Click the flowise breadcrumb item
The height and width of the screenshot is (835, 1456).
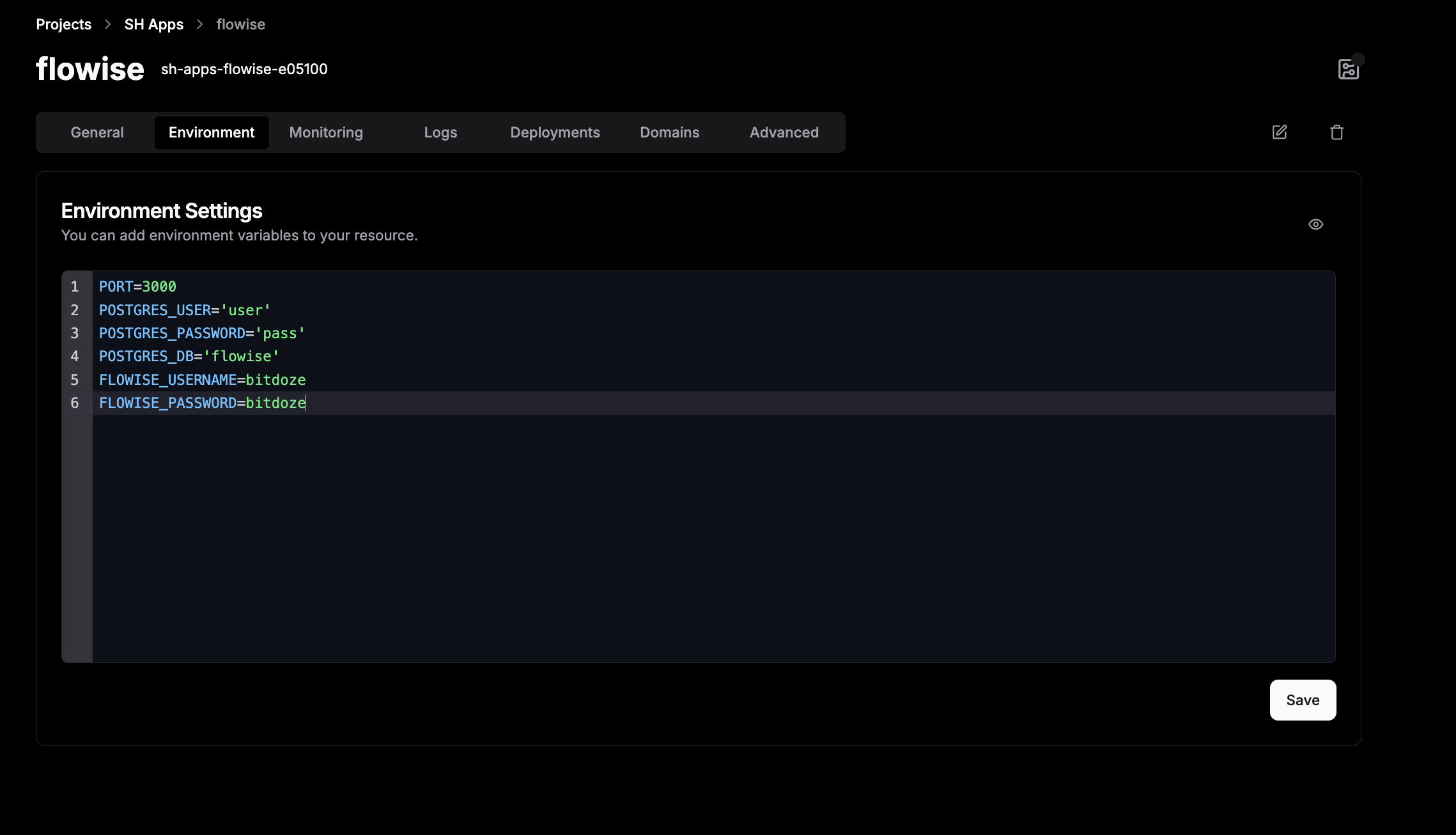pyautogui.click(x=240, y=24)
